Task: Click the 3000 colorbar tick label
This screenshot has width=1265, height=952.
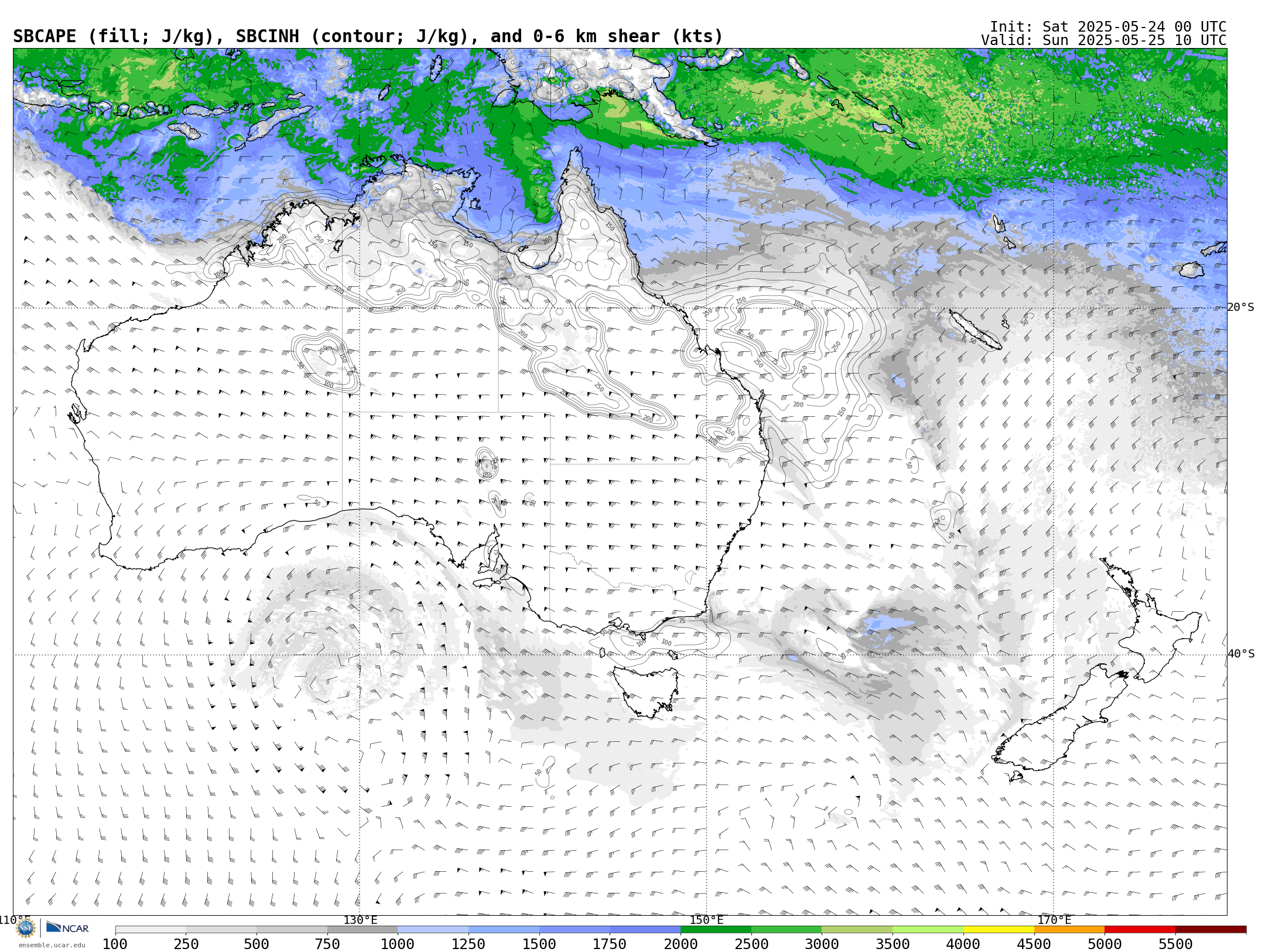Action: coord(822,944)
